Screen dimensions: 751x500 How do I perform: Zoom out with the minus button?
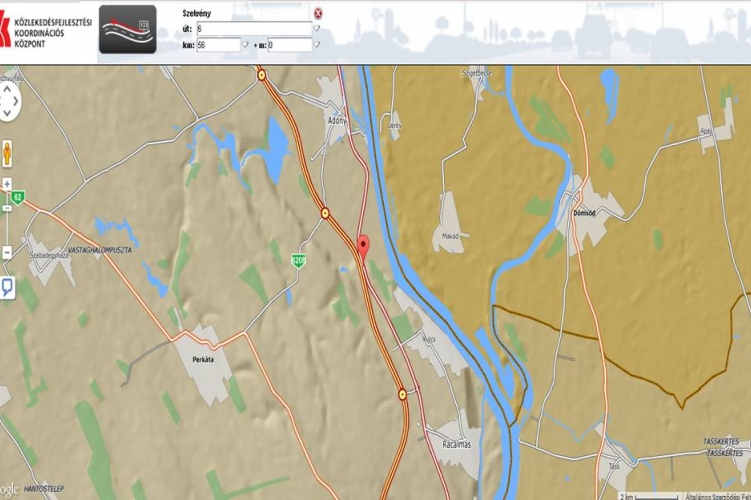pos(8,253)
